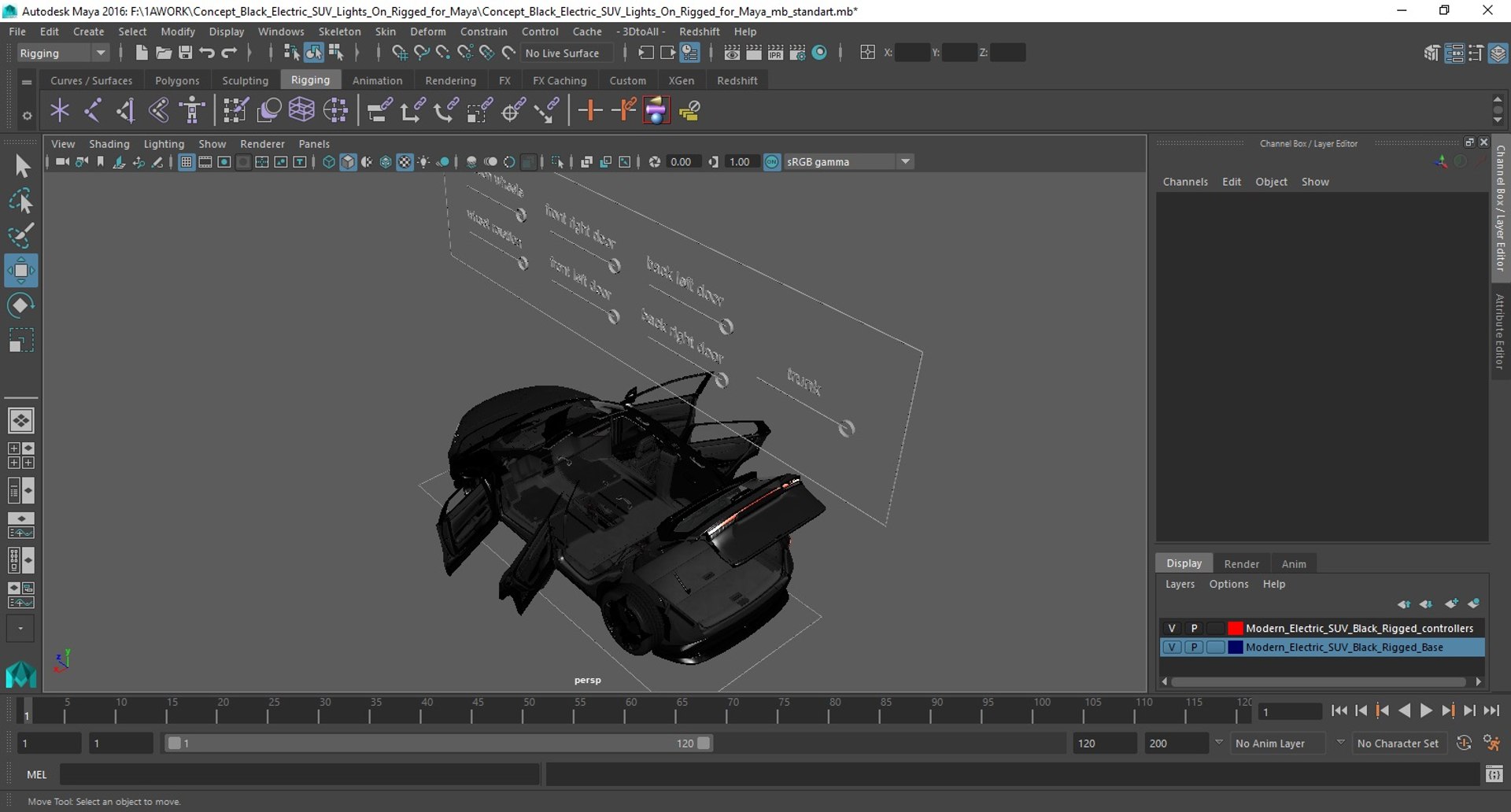The height and width of the screenshot is (812, 1511).
Task: Click the Open Scene folder icon
Action: click(163, 53)
